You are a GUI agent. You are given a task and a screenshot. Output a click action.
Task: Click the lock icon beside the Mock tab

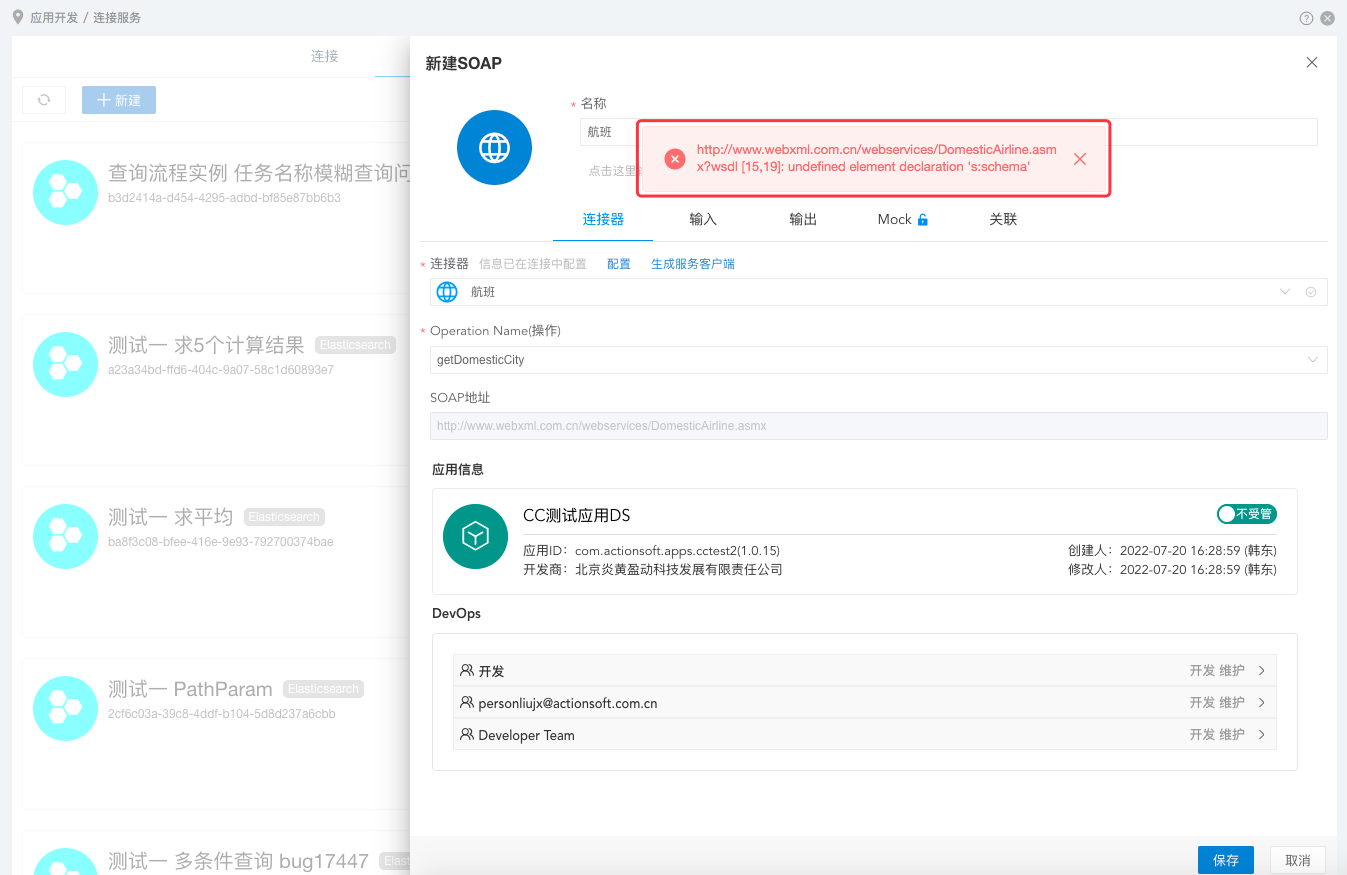(923, 220)
